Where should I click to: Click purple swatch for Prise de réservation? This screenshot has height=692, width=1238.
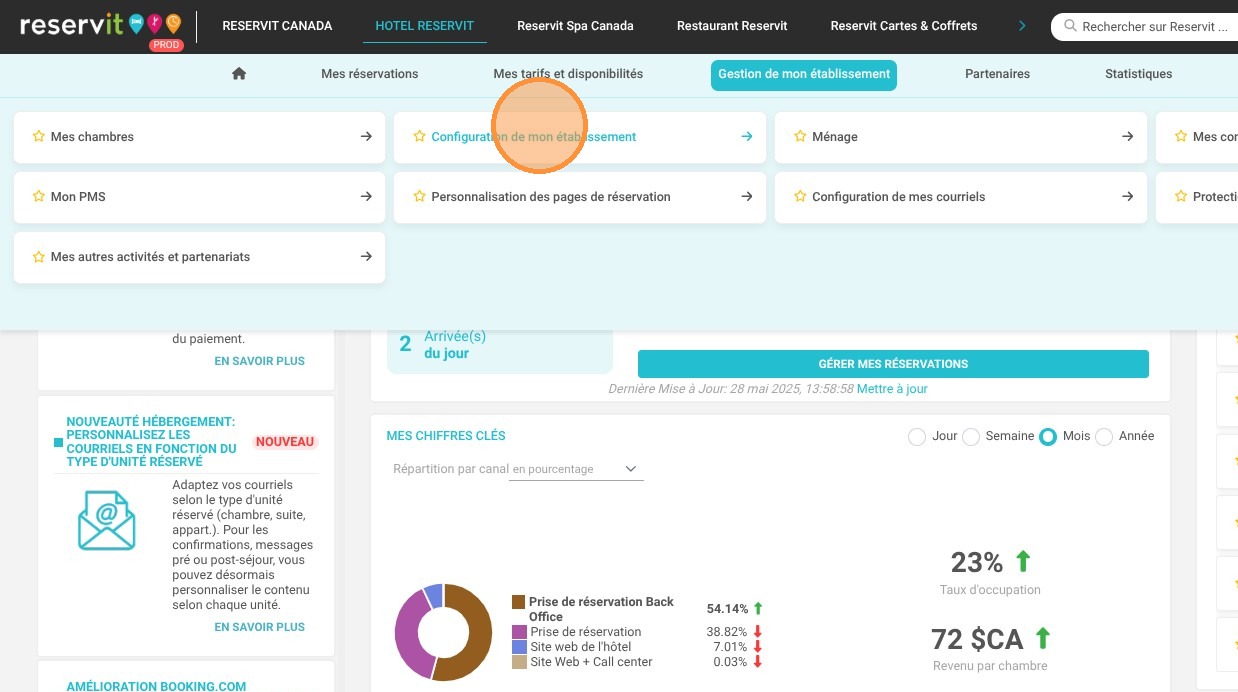pos(519,632)
